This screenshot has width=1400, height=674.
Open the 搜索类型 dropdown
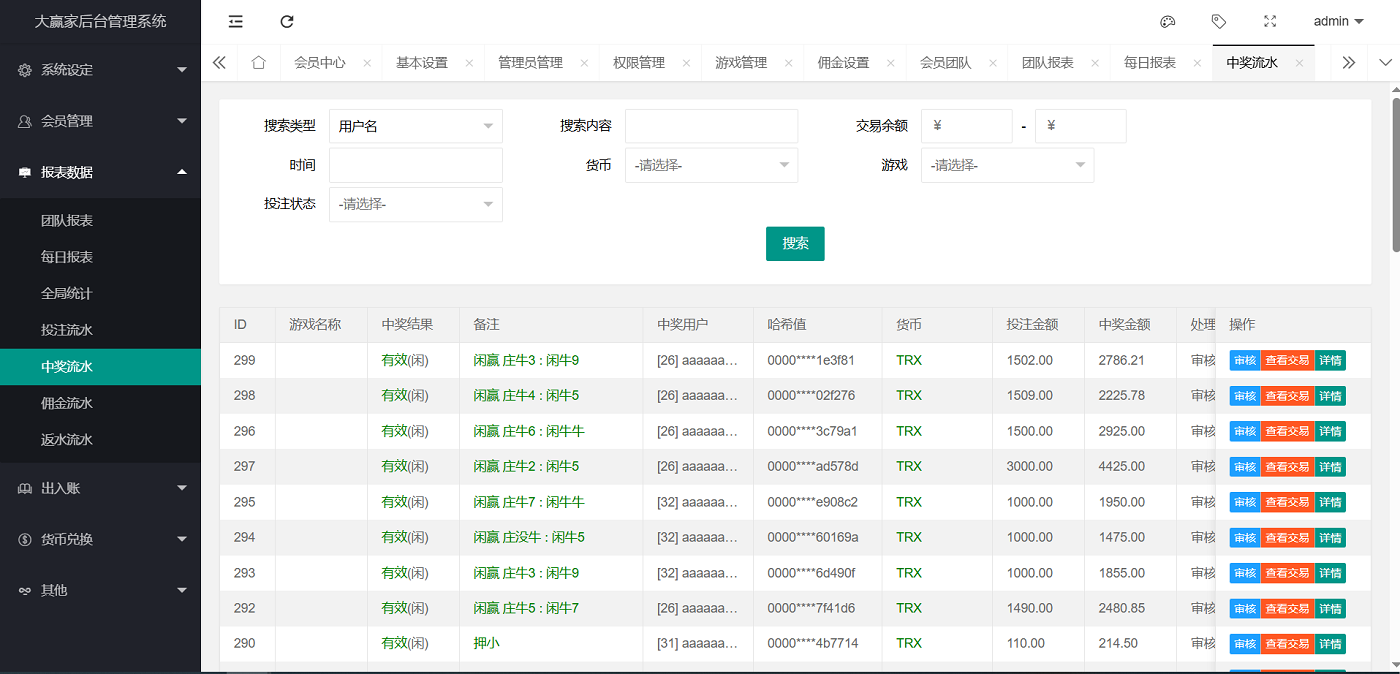pyautogui.click(x=415, y=126)
